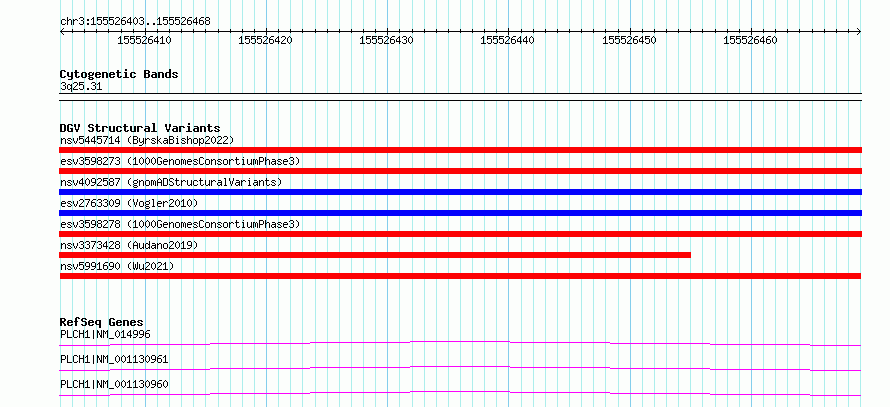
Task: Select the shorter red nsv3373428 bar
Action: (x=375, y=255)
